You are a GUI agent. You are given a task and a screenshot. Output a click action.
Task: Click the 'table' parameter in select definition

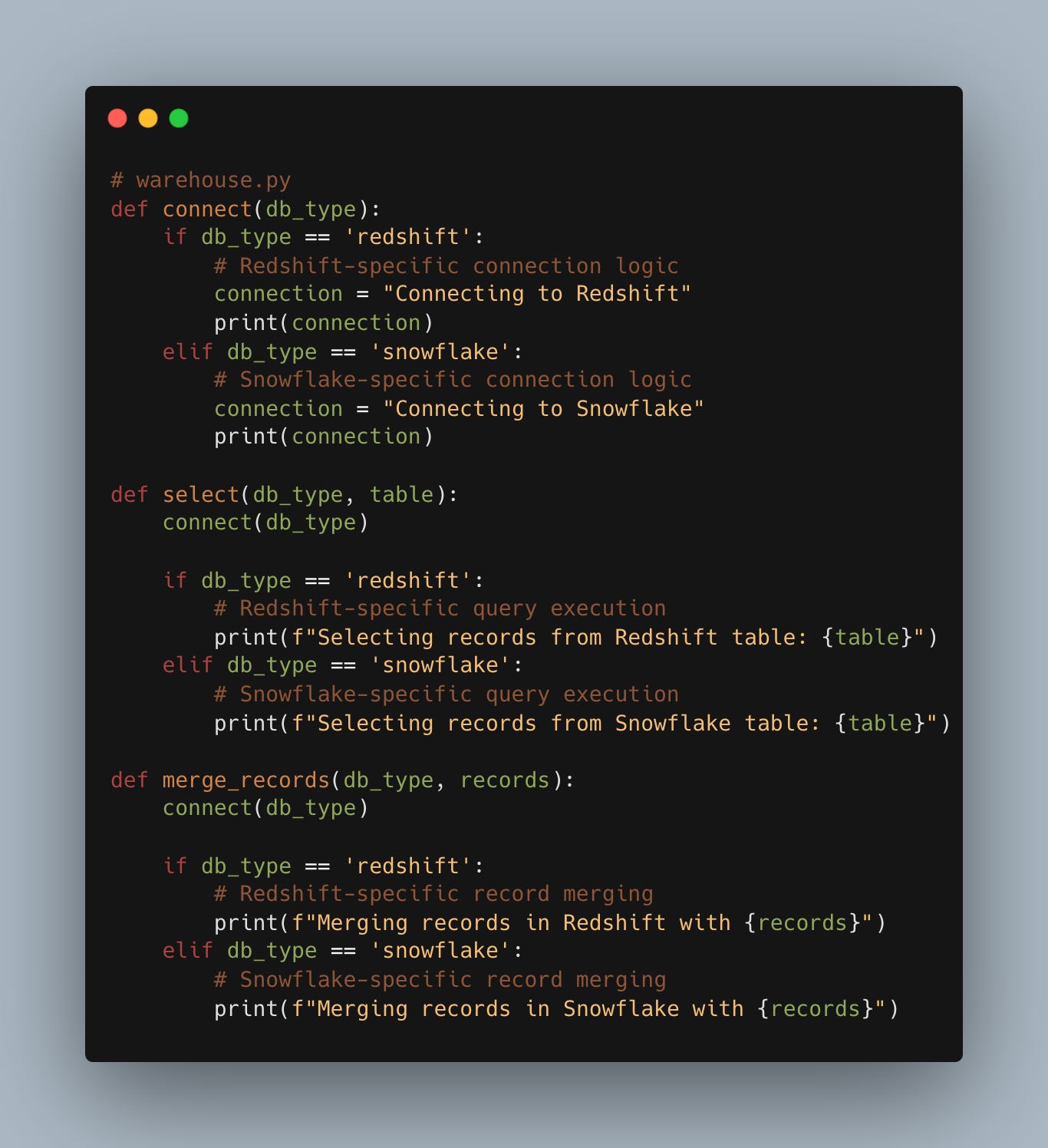402,494
